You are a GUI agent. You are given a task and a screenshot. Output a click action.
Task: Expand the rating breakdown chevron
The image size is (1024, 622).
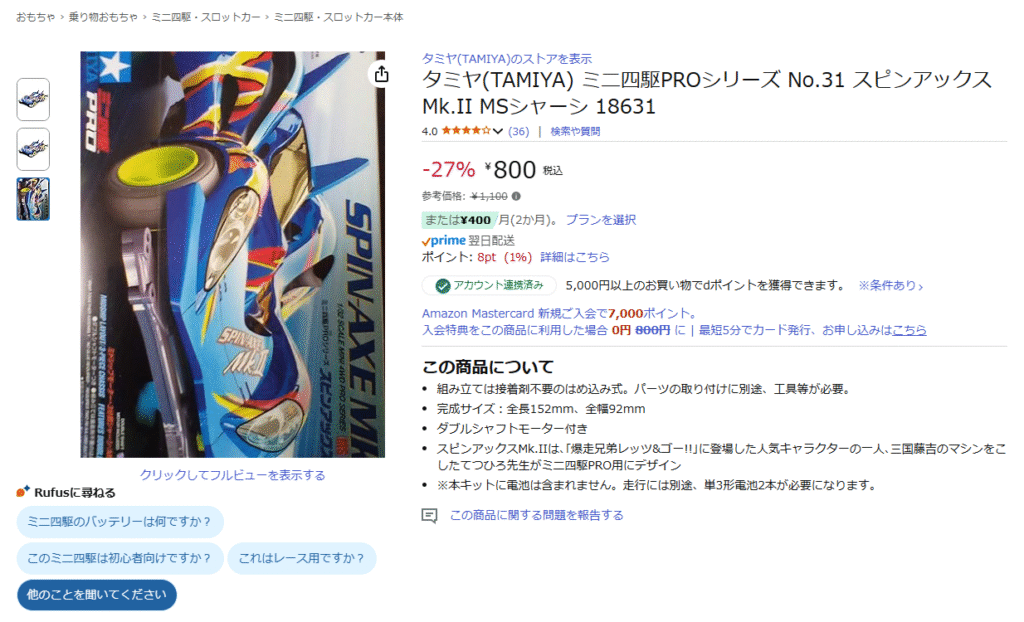coord(498,131)
